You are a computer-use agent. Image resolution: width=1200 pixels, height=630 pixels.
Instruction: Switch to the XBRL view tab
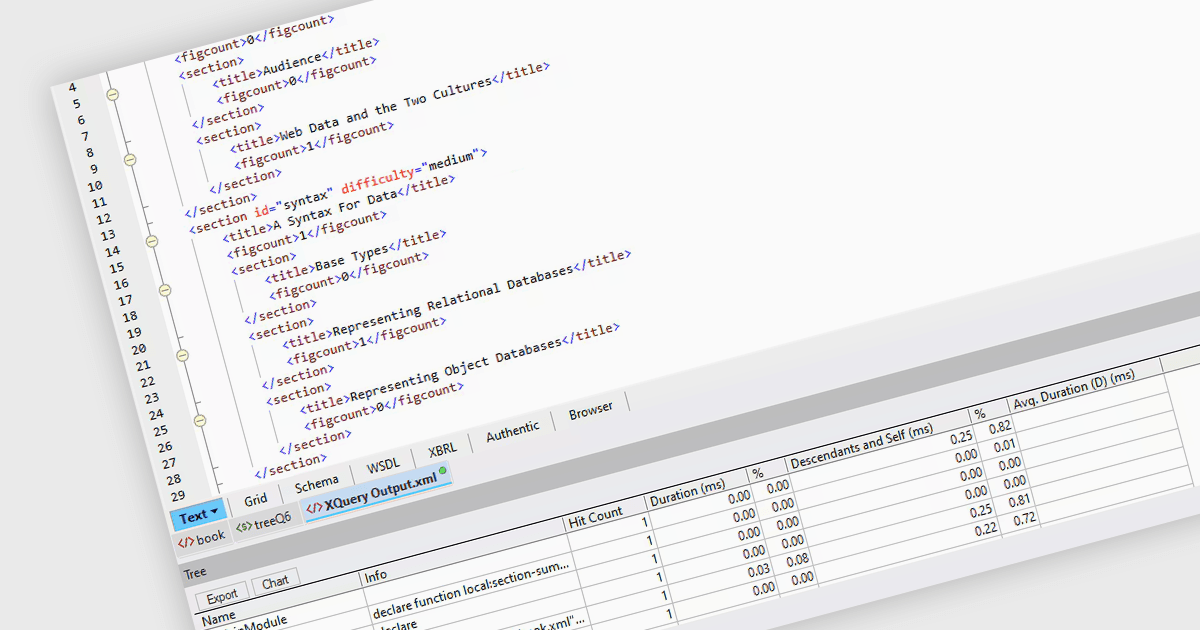pyautogui.click(x=442, y=451)
